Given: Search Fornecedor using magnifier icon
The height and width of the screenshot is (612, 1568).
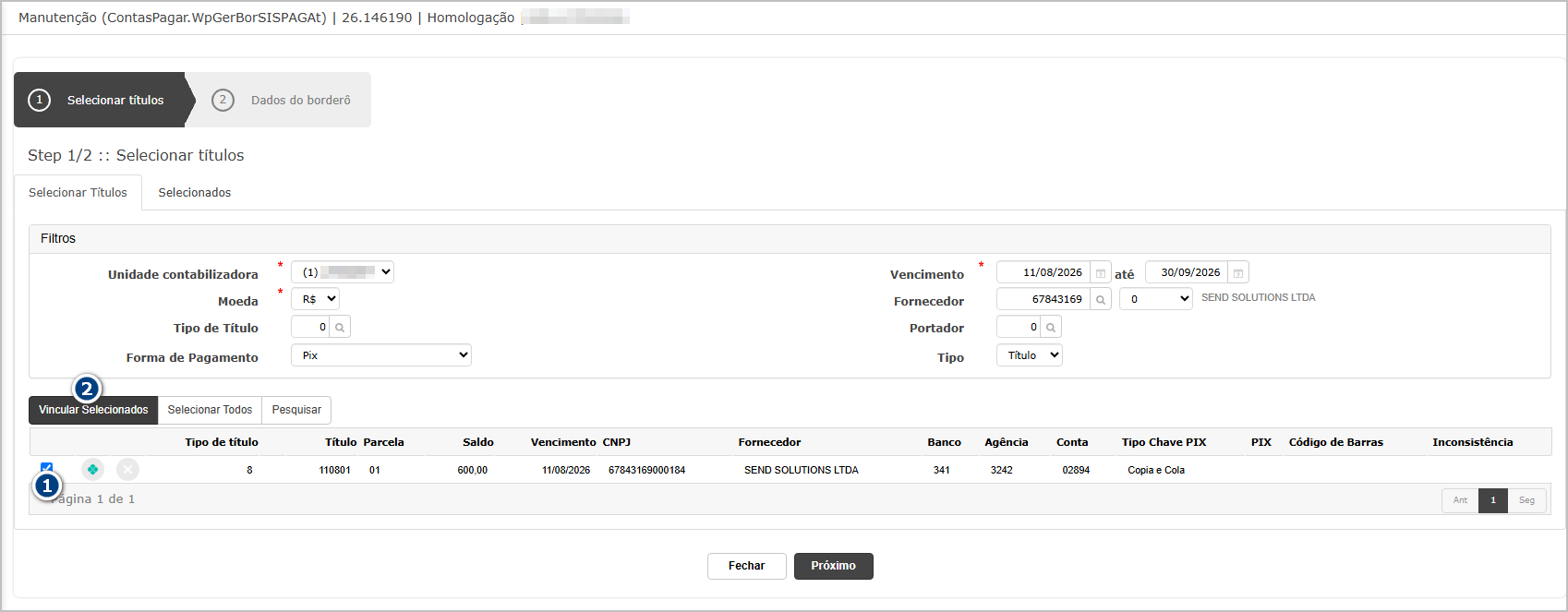Looking at the screenshot, I should pyautogui.click(x=1101, y=299).
